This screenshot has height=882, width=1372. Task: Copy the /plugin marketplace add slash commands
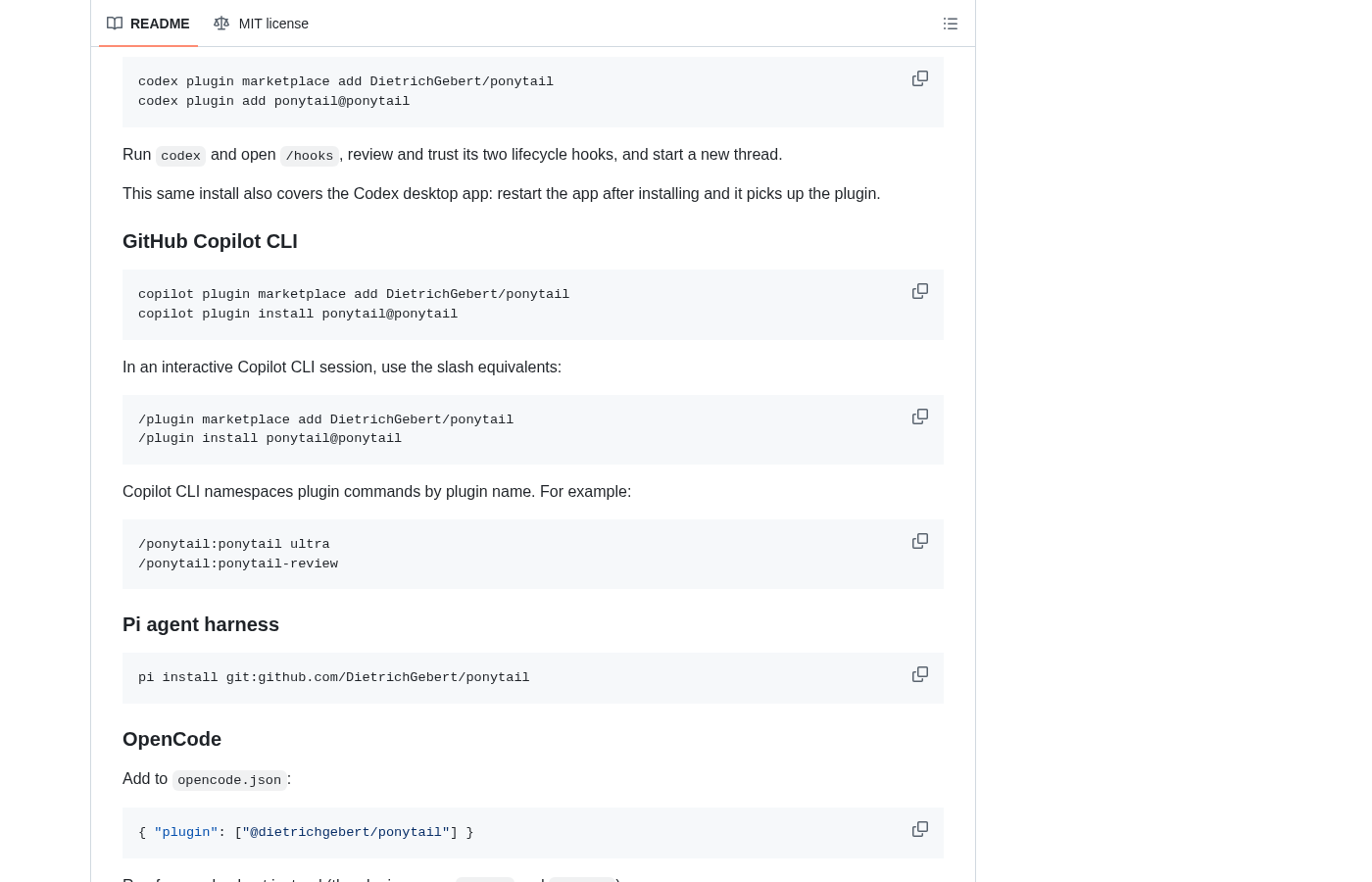click(x=920, y=416)
